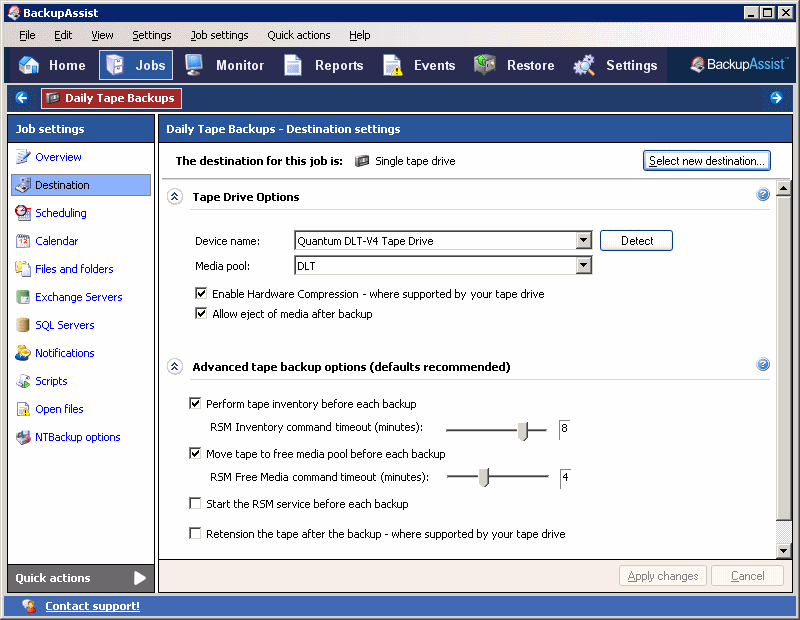Viewport: 800px width, 620px height.
Task: Click the RSM Free Media timeout value field
Action: click(565, 477)
